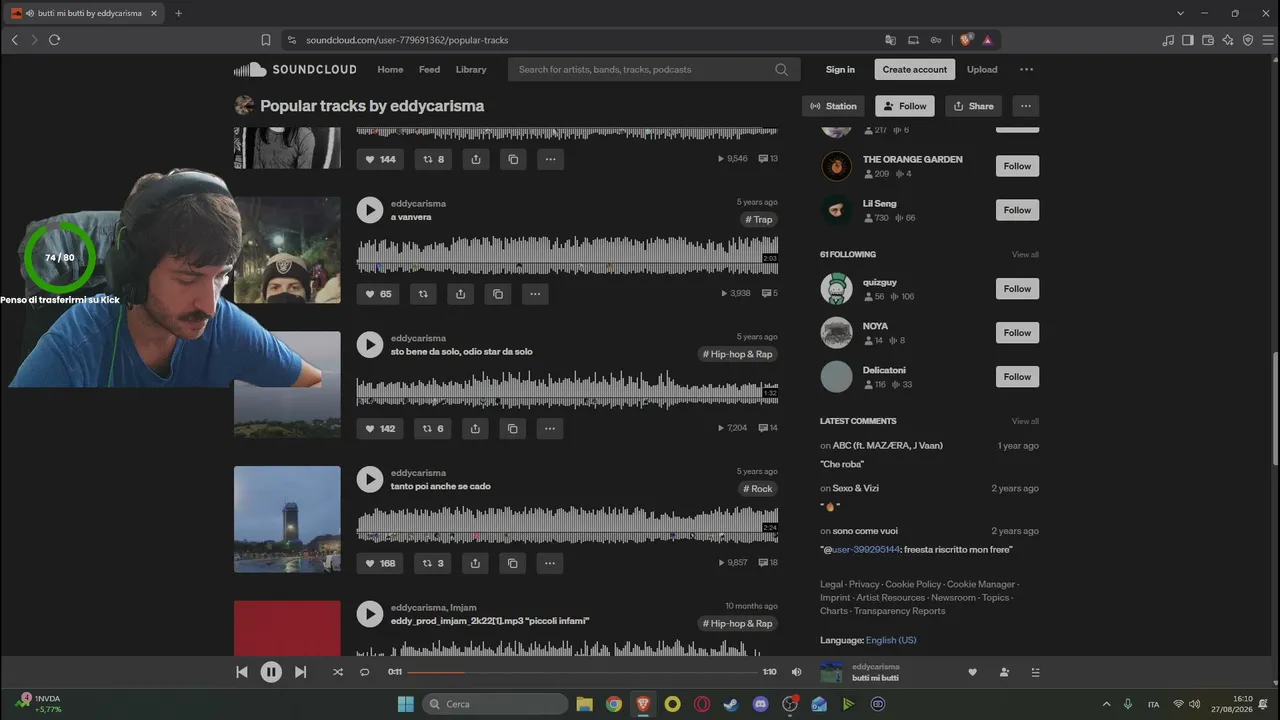Follow Delicatoni
Image resolution: width=1280 pixels, height=720 pixels.
point(1017,377)
